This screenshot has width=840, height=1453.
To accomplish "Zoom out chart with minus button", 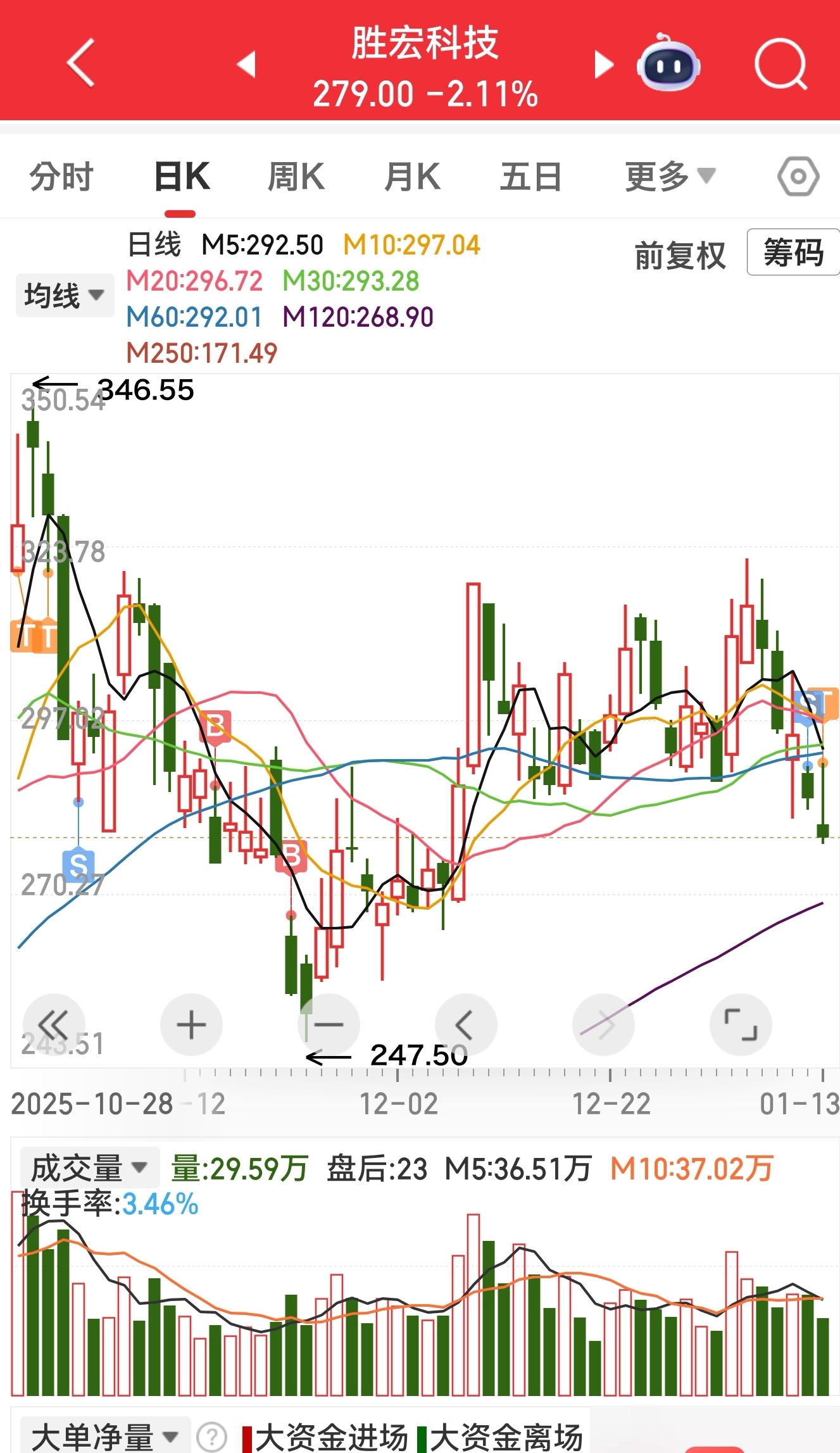I will coord(329,1024).
